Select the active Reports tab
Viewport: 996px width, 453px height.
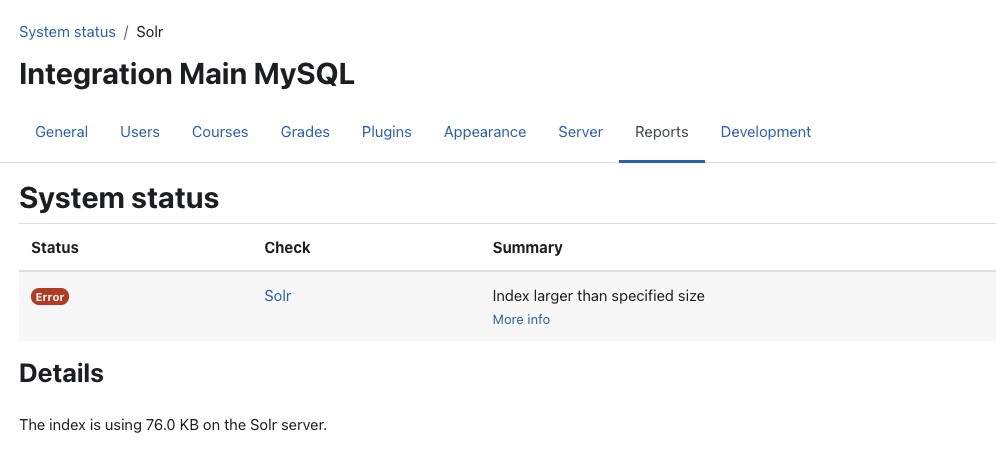pos(662,132)
